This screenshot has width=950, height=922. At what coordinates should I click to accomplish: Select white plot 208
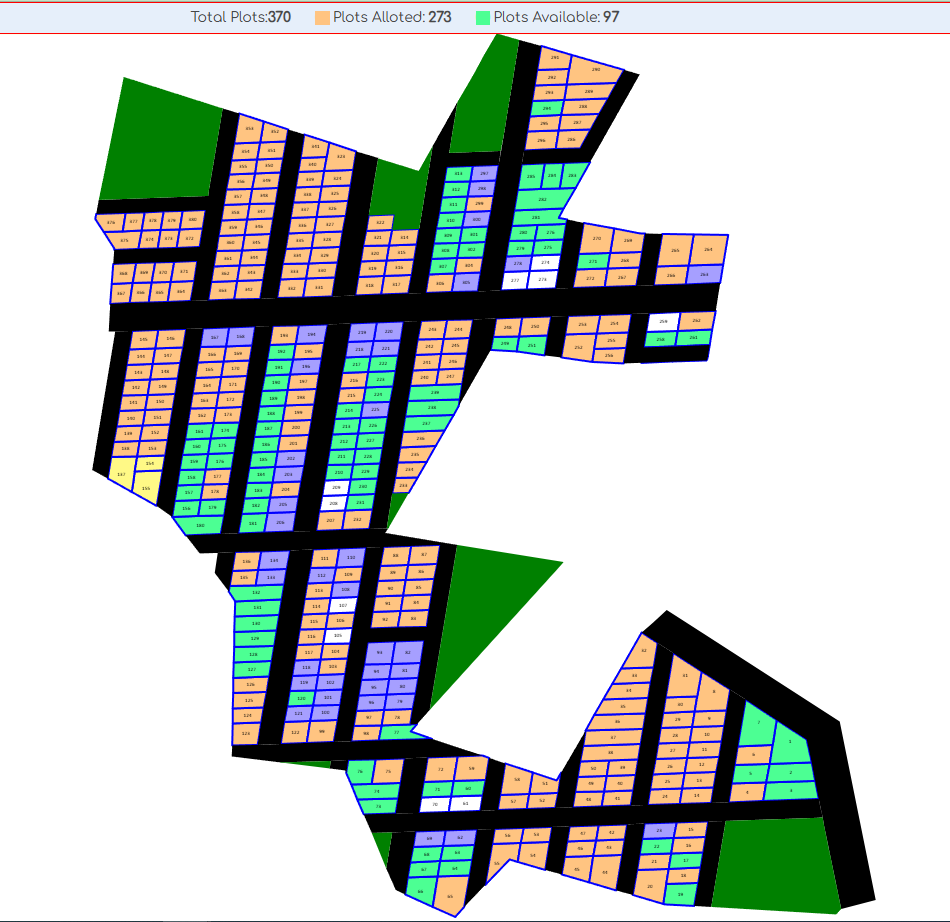[334, 503]
